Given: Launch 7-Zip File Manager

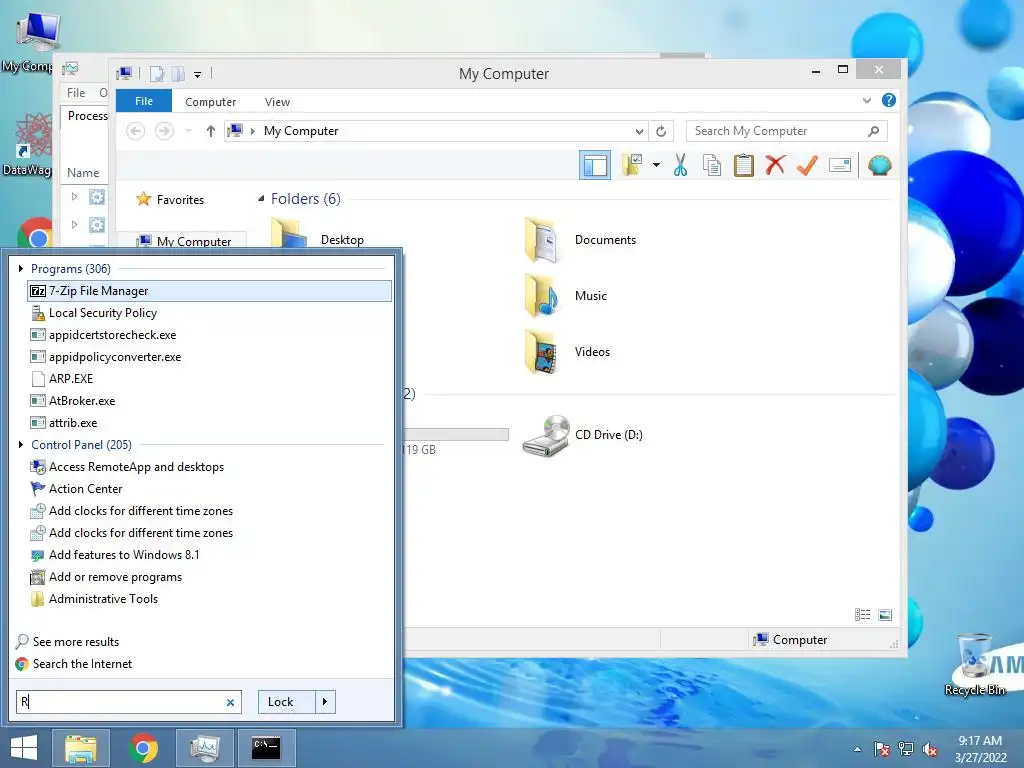Looking at the screenshot, I should [210, 291].
